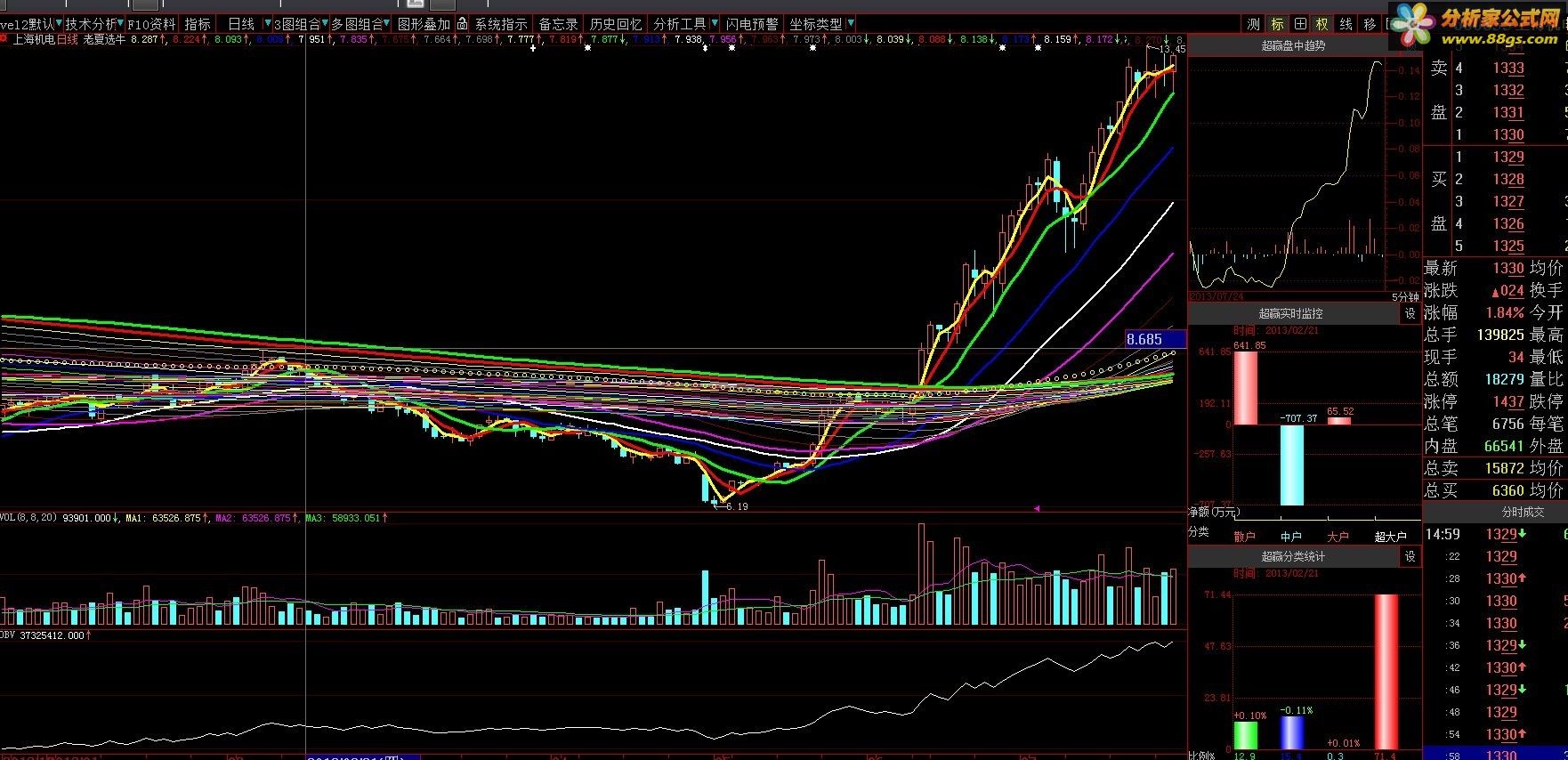Click the 图形叠加 overlay item
This screenshot has height=760, width=1568.
click(424, 24)
